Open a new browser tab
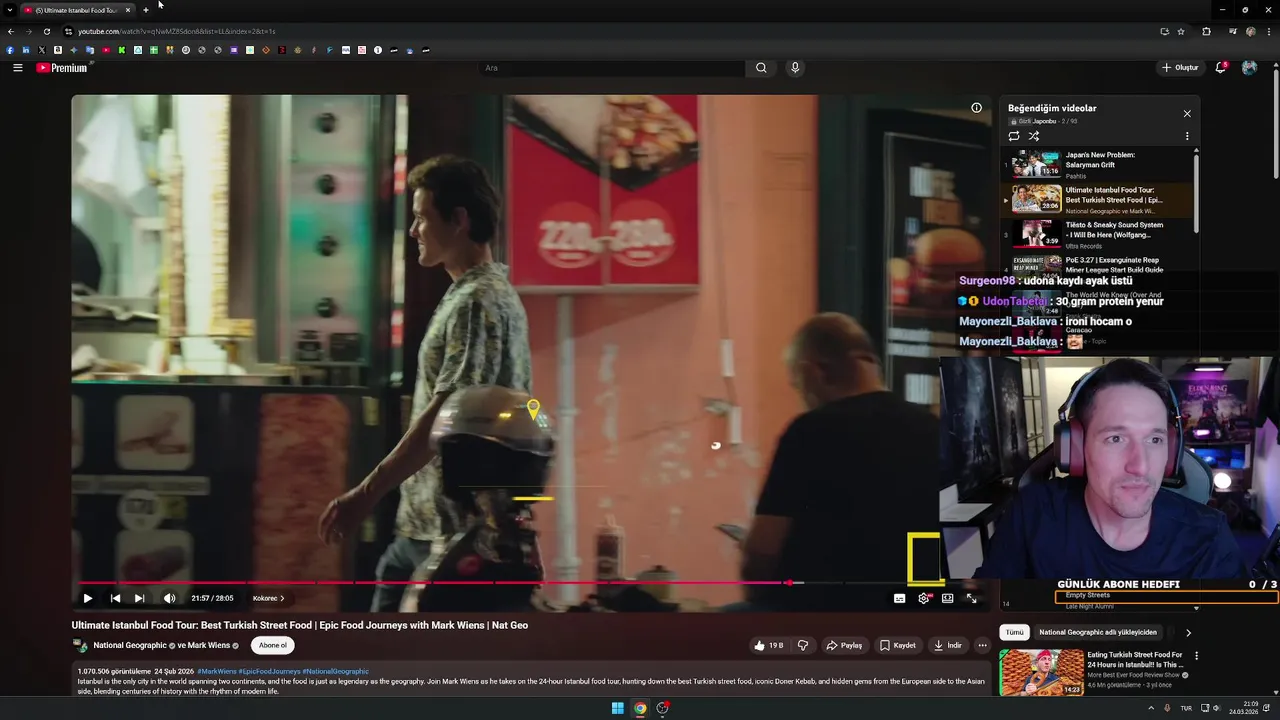 [146, 10]
